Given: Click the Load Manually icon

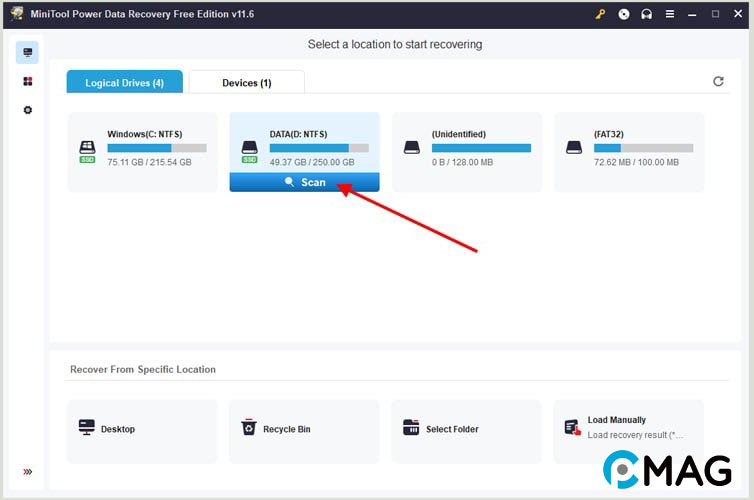Looking at the screenshot, I should [x=573, y=427].
